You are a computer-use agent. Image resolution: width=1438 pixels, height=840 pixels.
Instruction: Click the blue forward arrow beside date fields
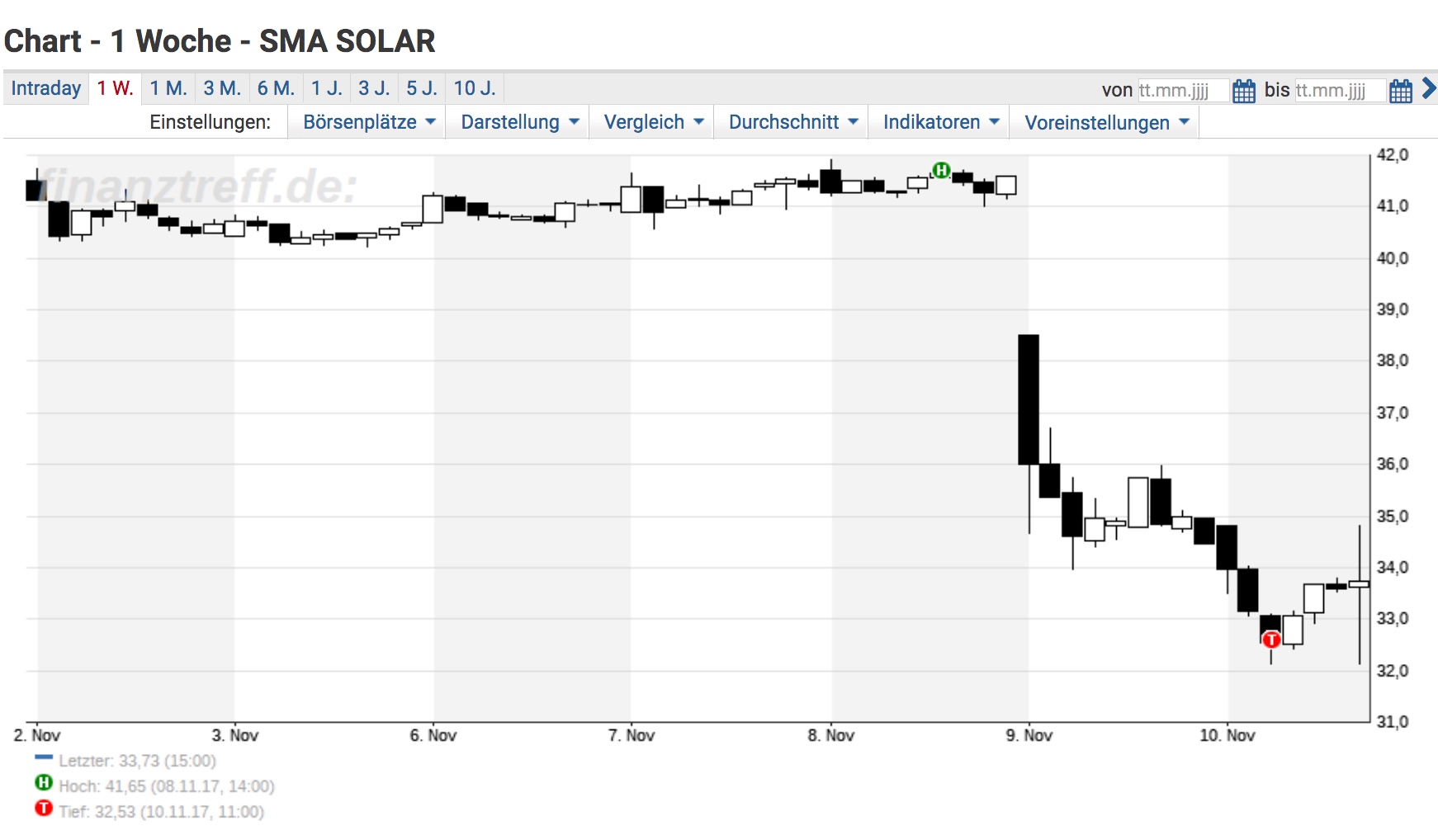pos(1430,89)
